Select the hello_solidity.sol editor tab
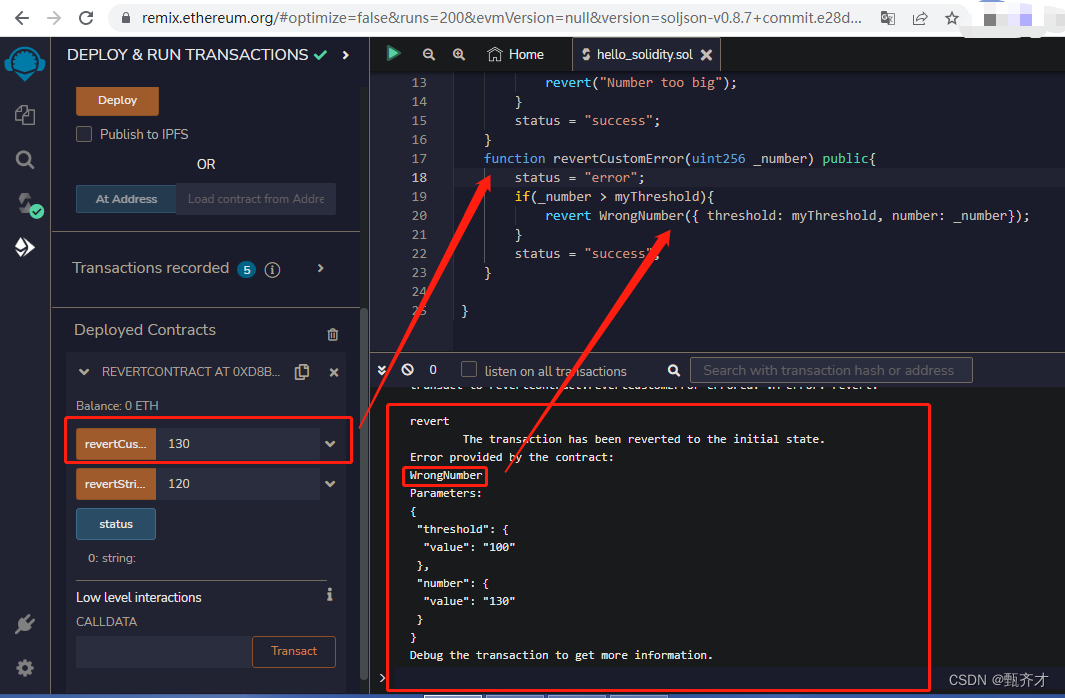Image resolution: width=1065 pixels, height=698 pixels. click(645, 54)
